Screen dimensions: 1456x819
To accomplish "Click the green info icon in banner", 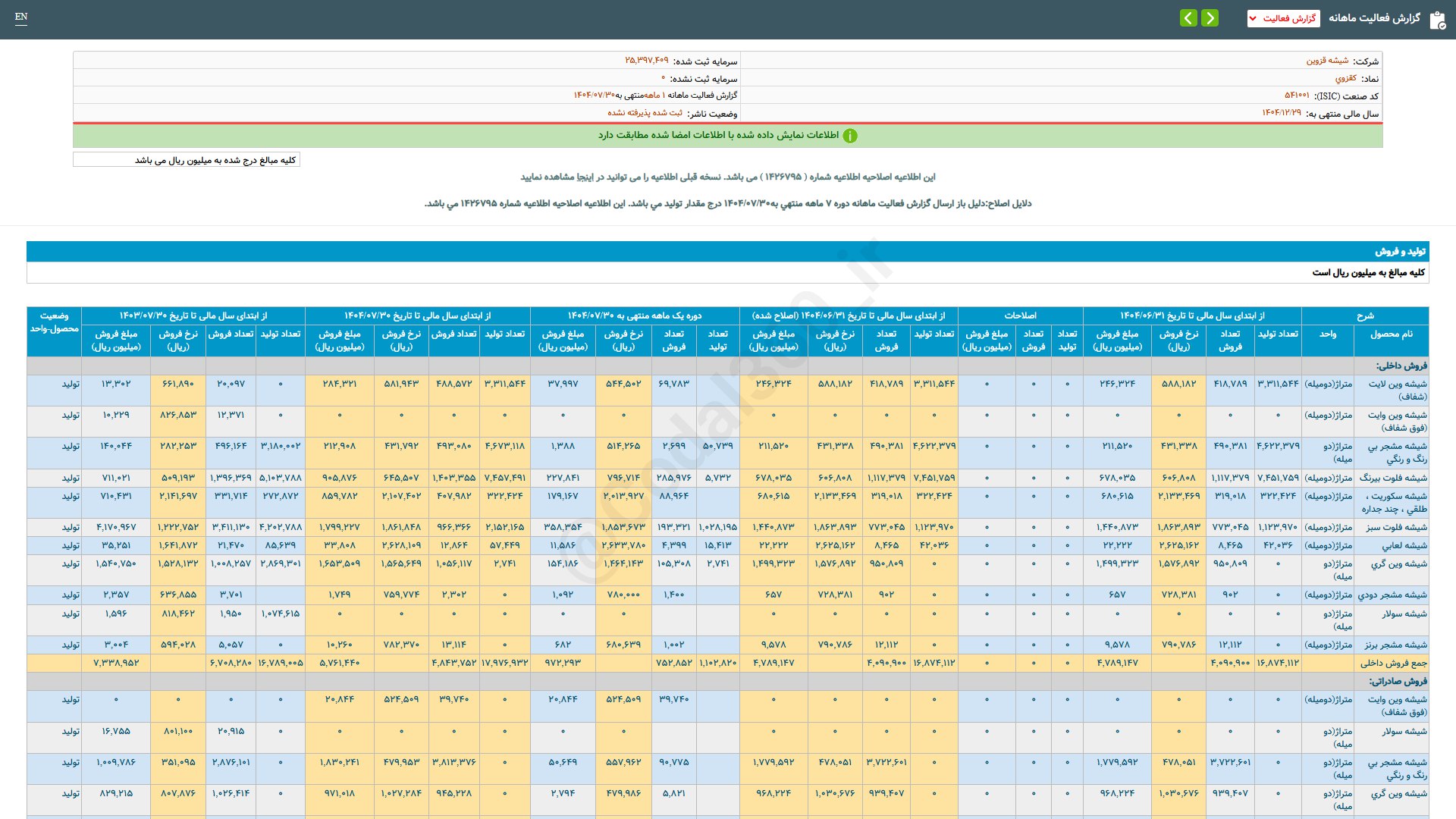I will [x=850, y=136].
